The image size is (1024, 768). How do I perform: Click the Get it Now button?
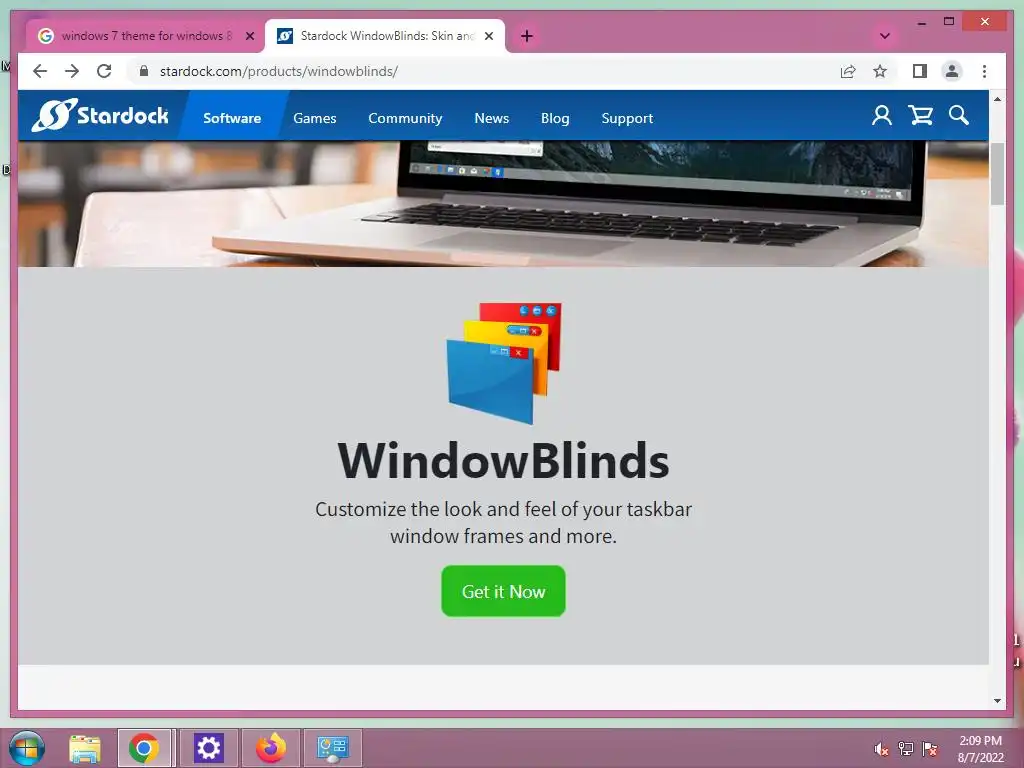click(504, 591)
